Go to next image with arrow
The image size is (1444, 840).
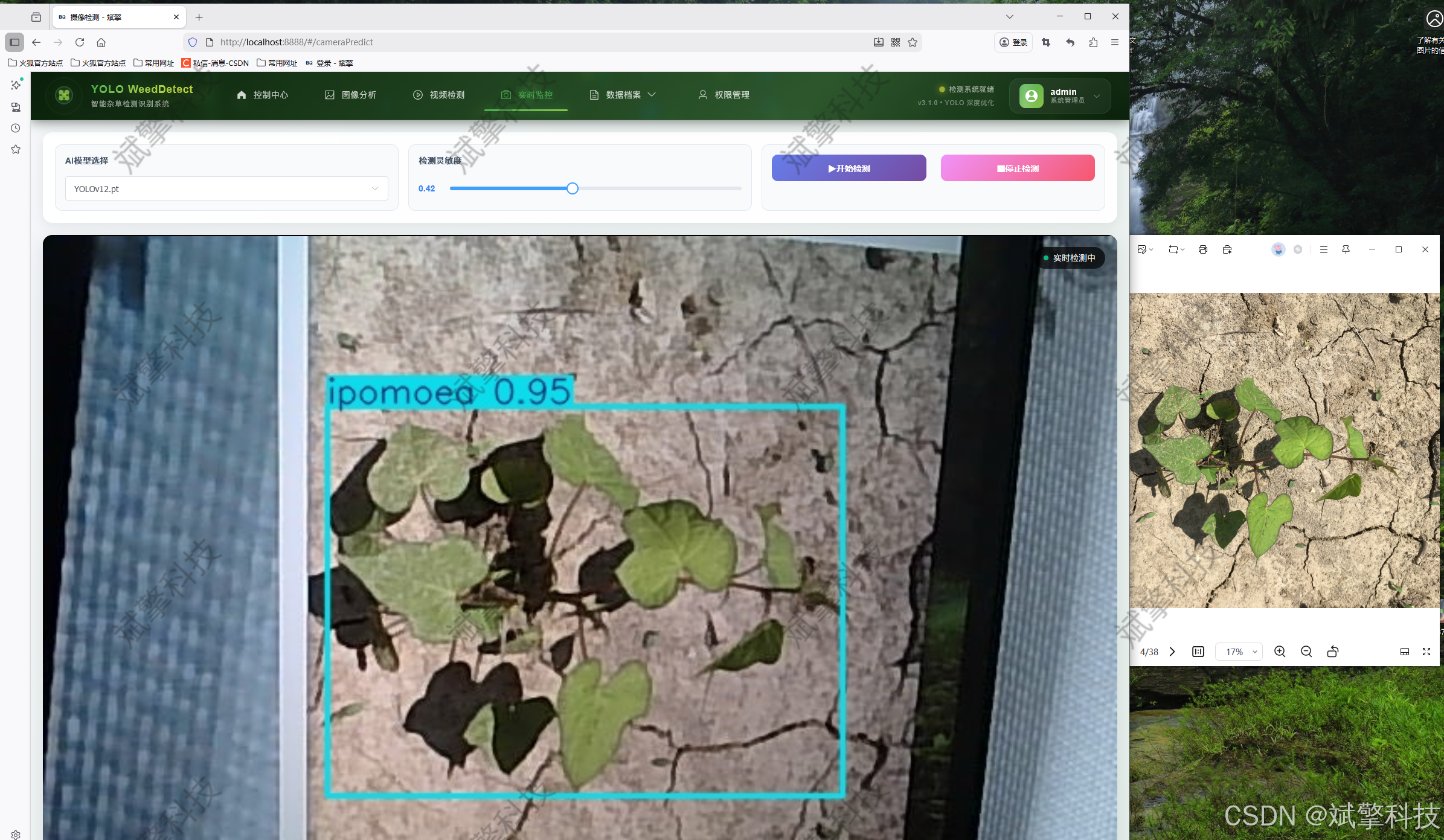1172,652
